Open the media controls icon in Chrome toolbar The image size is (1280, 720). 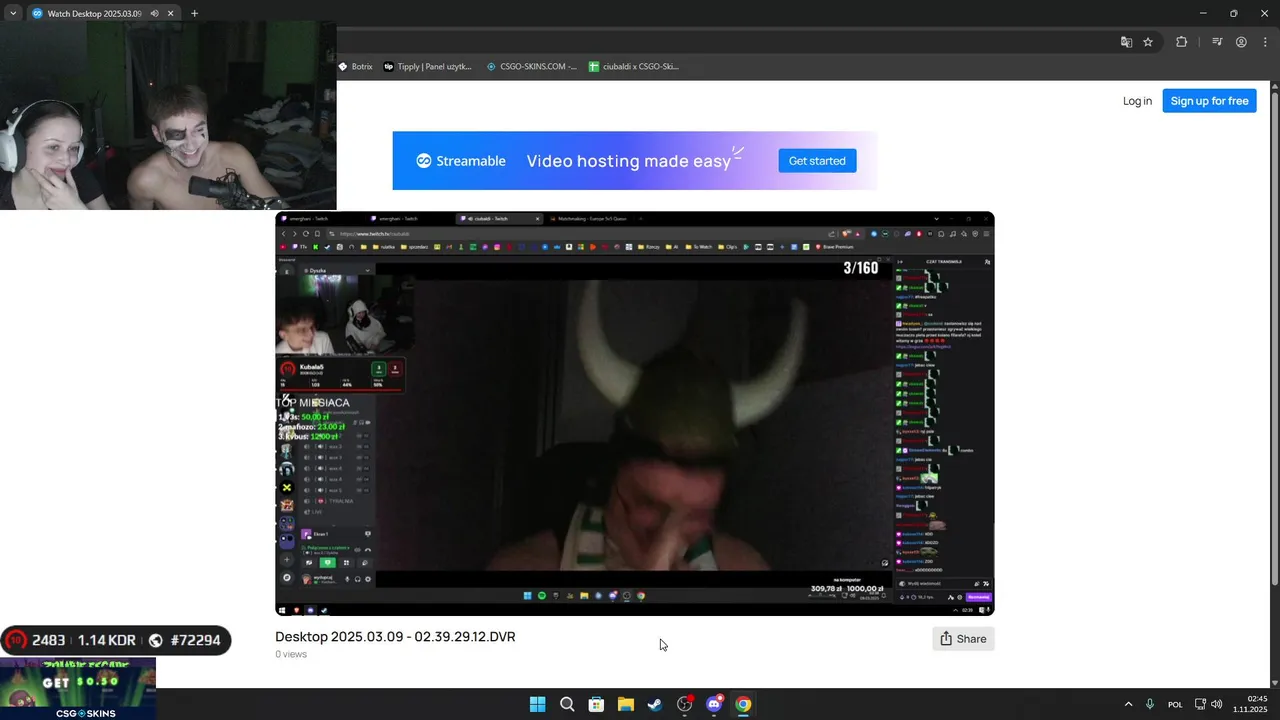point(1217,42)
